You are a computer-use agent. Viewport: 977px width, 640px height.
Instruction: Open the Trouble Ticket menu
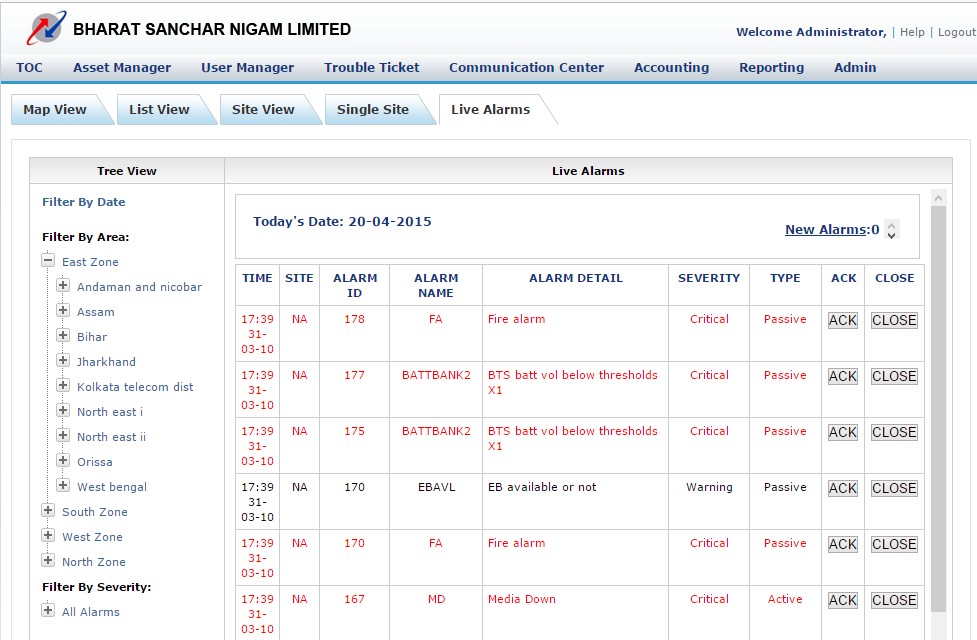[x=371, y=67]
